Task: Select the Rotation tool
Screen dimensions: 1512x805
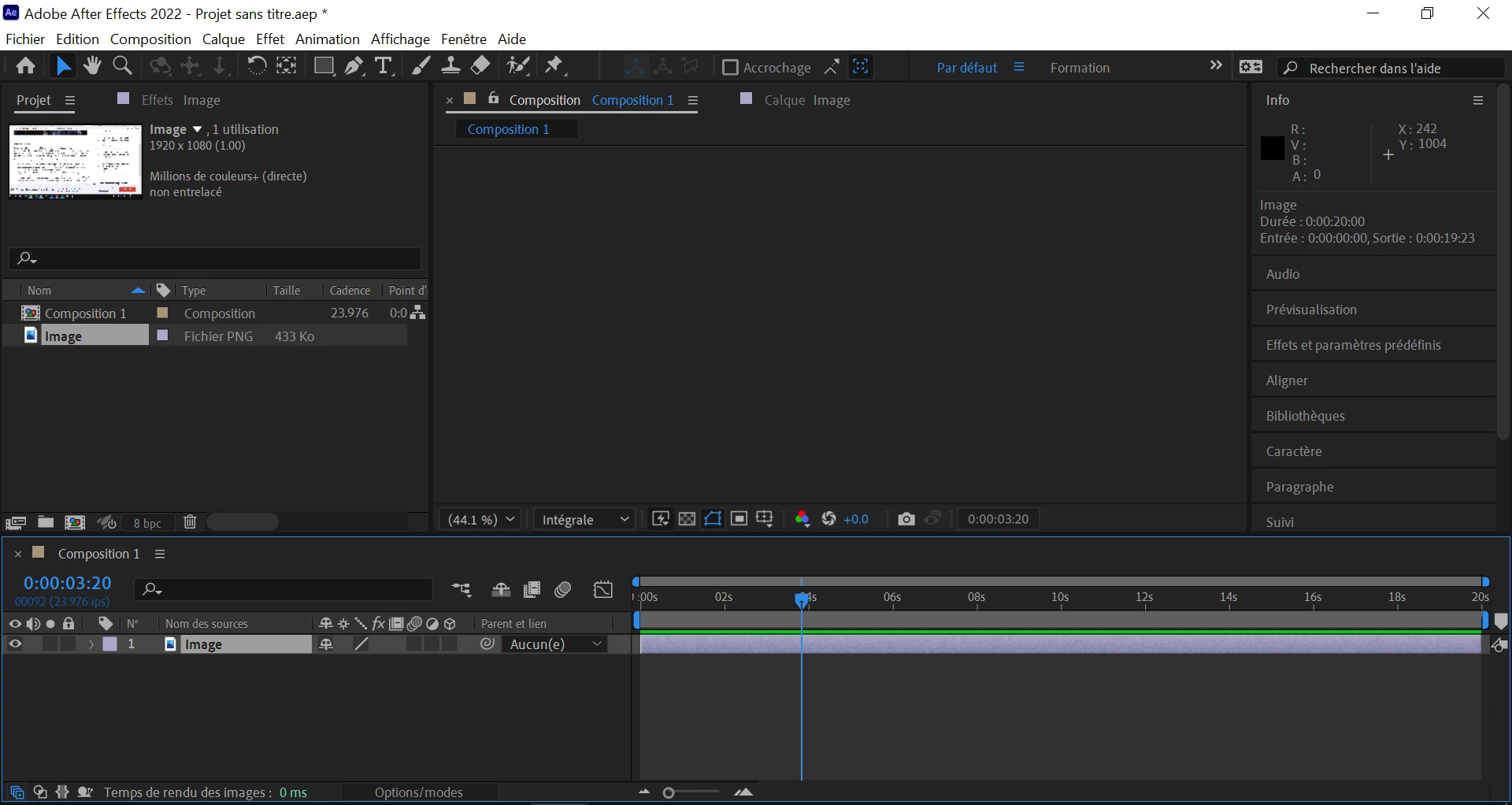Action: pos(256,66)
